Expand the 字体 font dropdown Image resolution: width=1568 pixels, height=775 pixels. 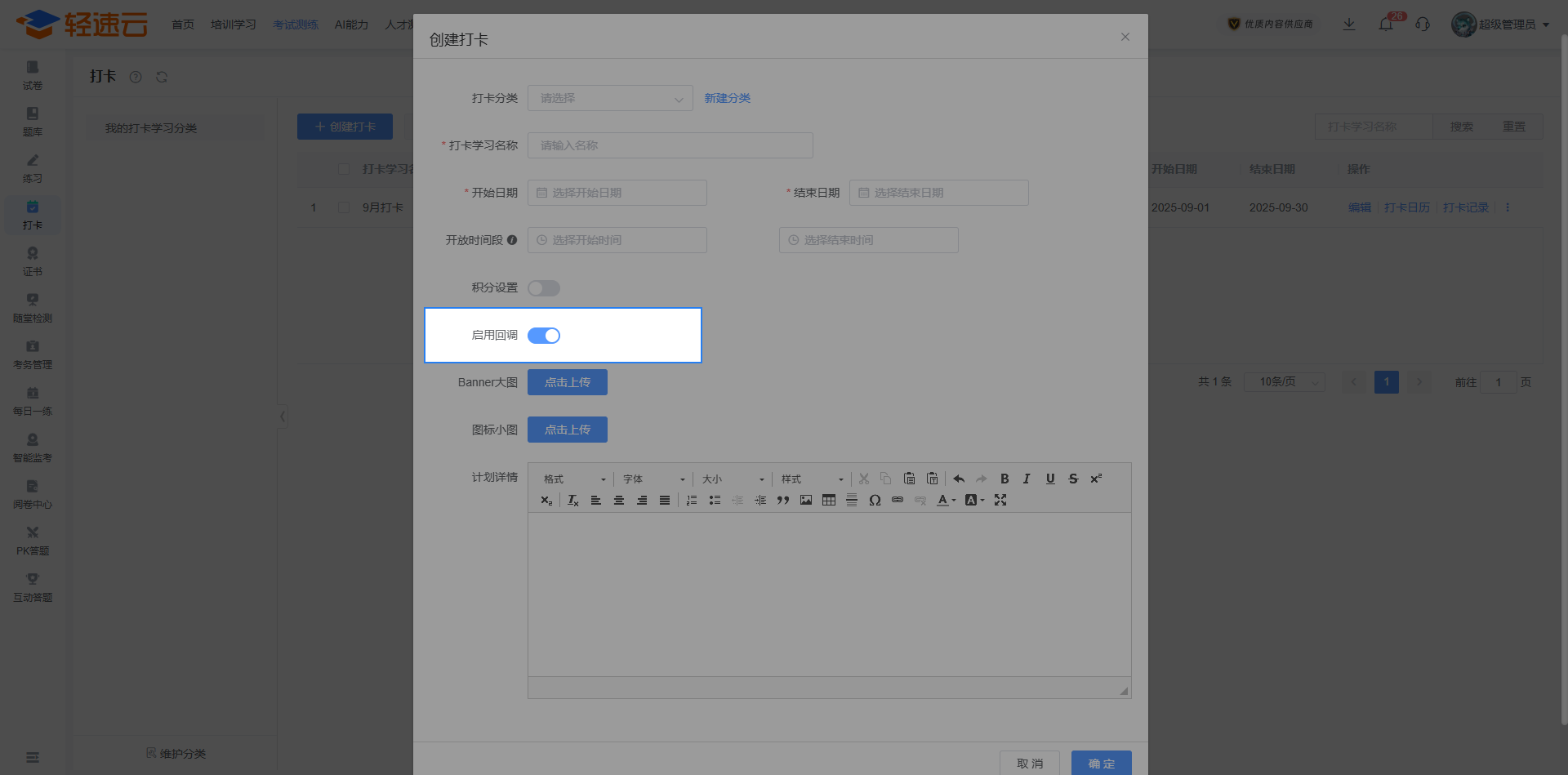point(653,479)
